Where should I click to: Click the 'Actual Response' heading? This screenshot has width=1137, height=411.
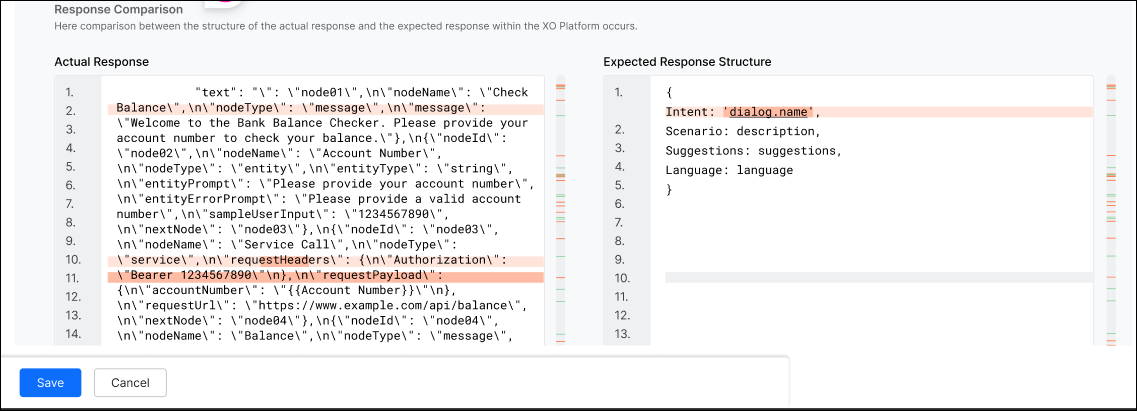[x=101, y=62]
